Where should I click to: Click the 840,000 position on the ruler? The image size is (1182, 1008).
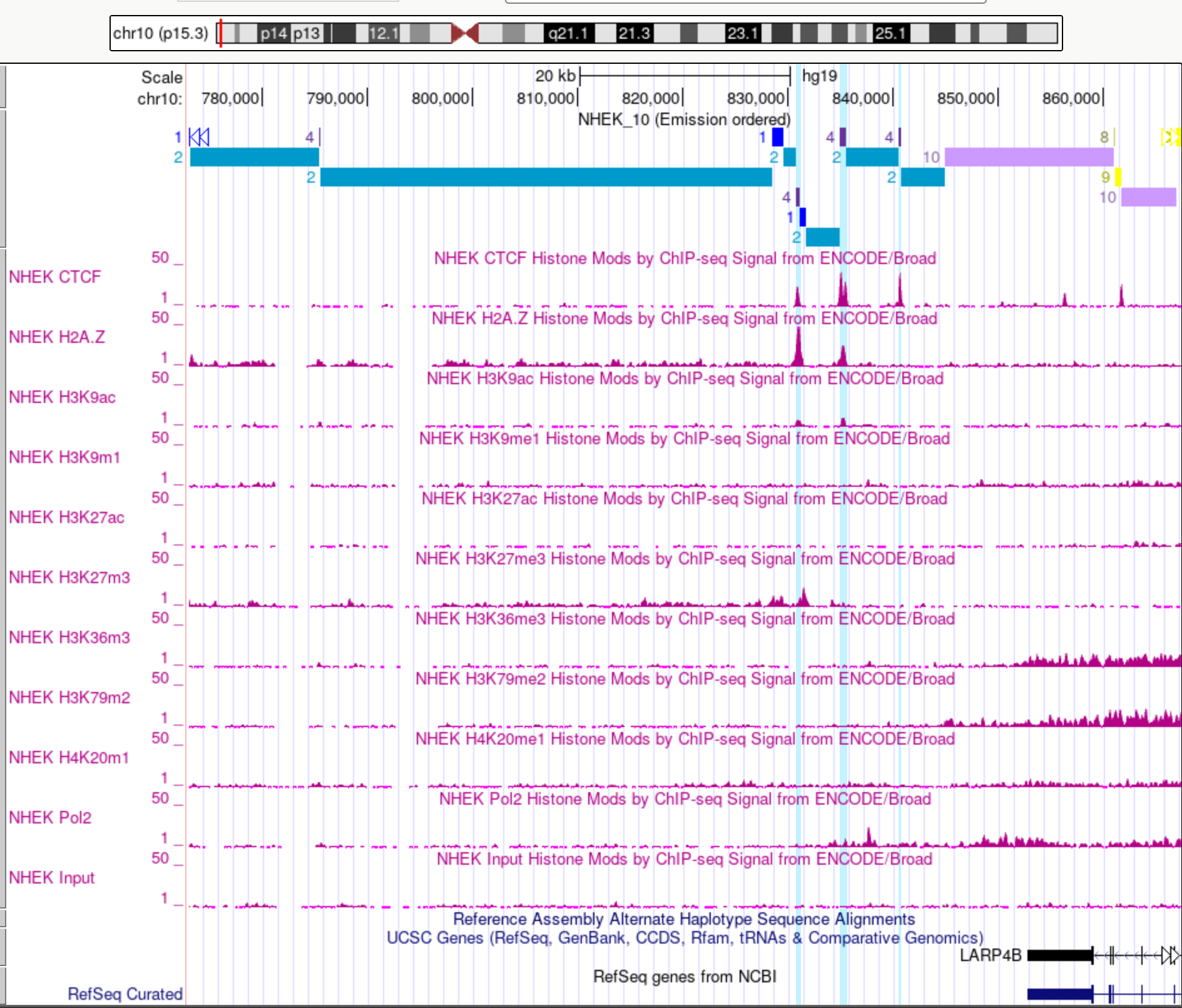pos(862,98)
